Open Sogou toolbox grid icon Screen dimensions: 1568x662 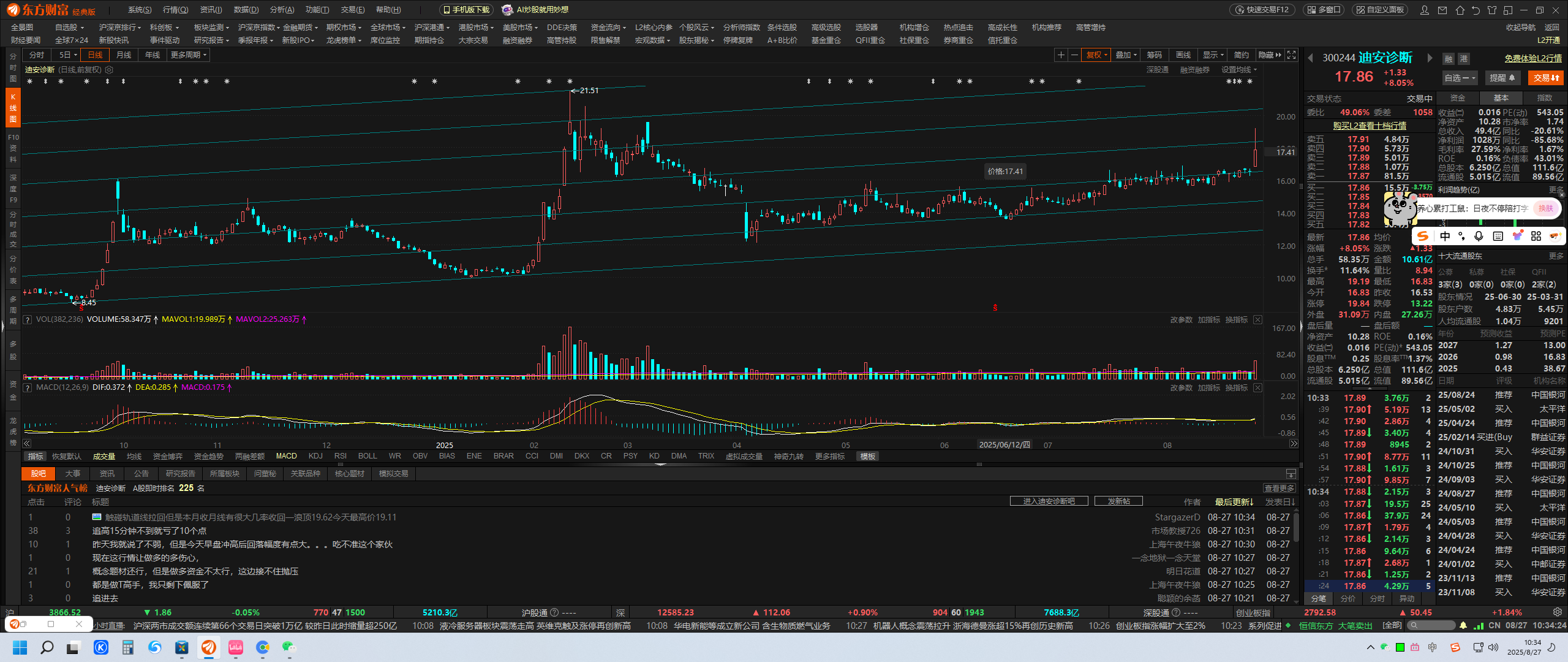(x=1536, y=236)
